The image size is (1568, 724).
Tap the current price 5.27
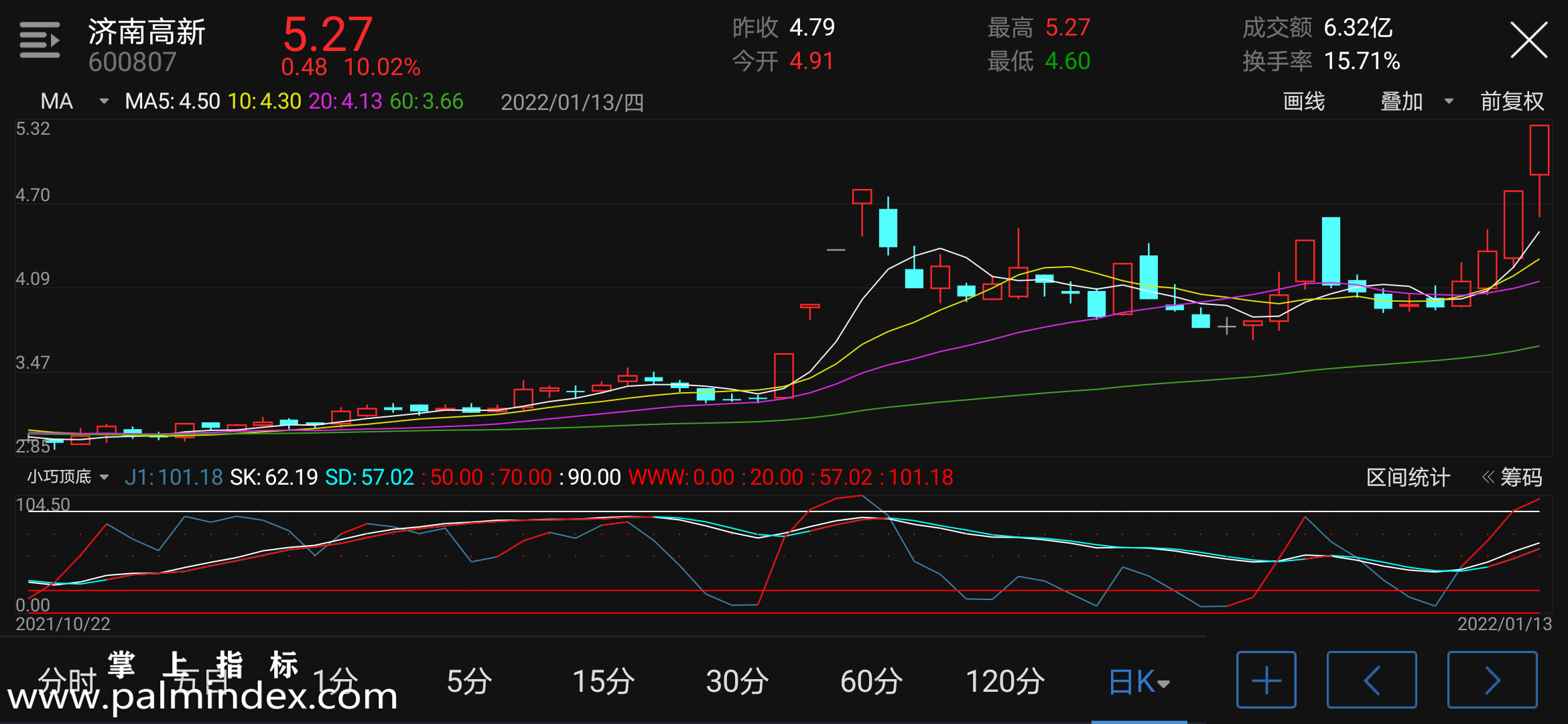(327, 34)
